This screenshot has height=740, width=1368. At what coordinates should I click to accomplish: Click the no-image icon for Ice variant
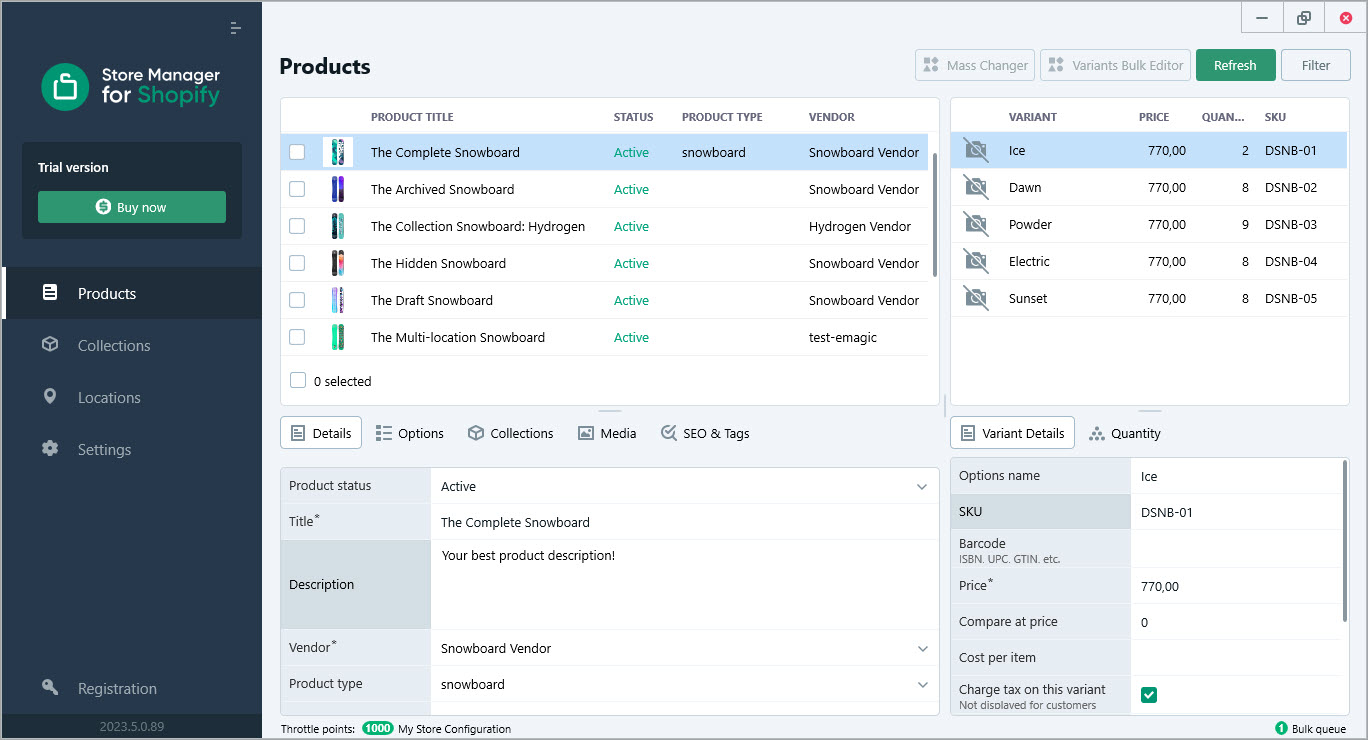pos(975,150)
